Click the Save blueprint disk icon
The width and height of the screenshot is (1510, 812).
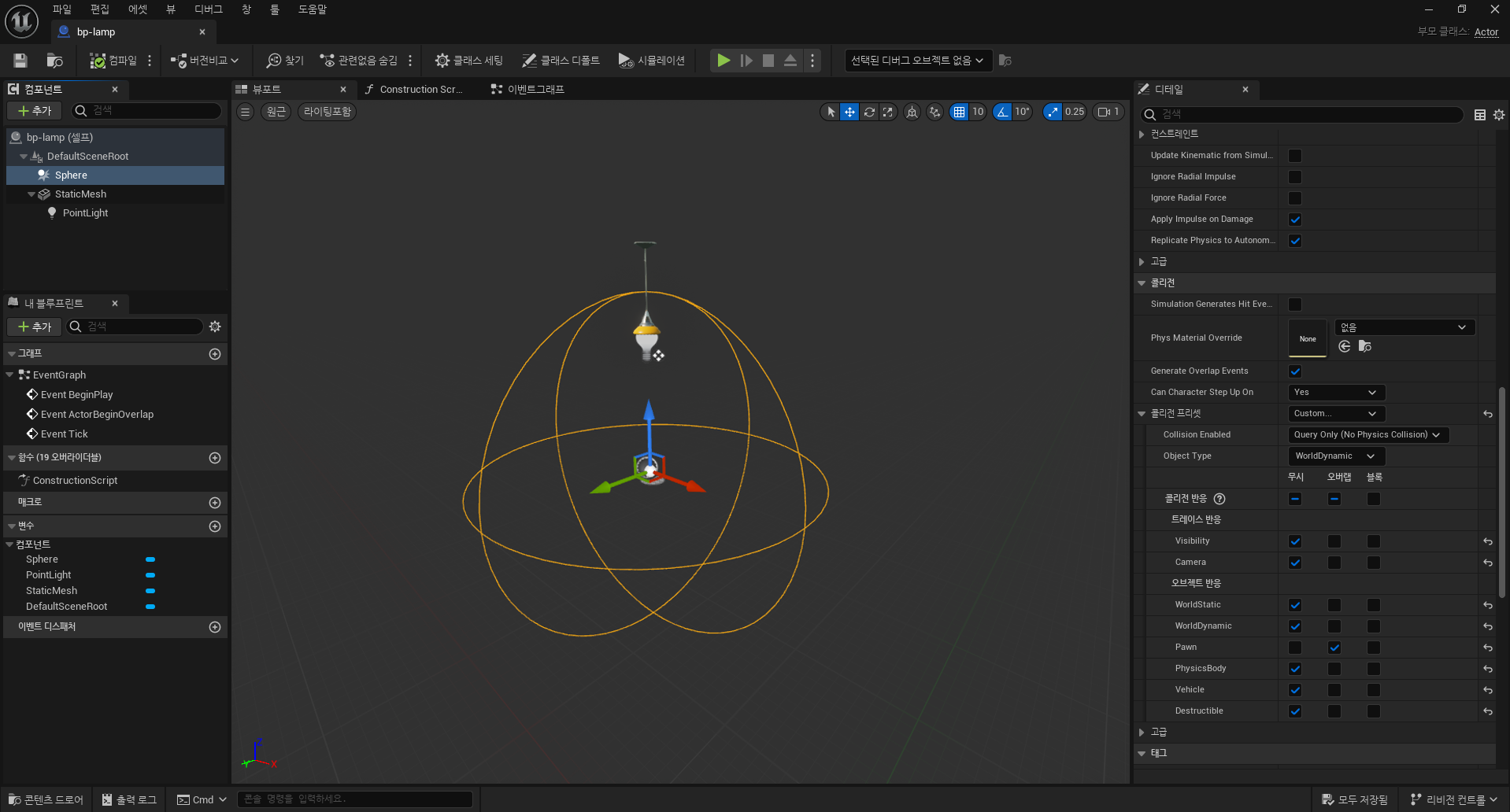click(x=20, y=61)
